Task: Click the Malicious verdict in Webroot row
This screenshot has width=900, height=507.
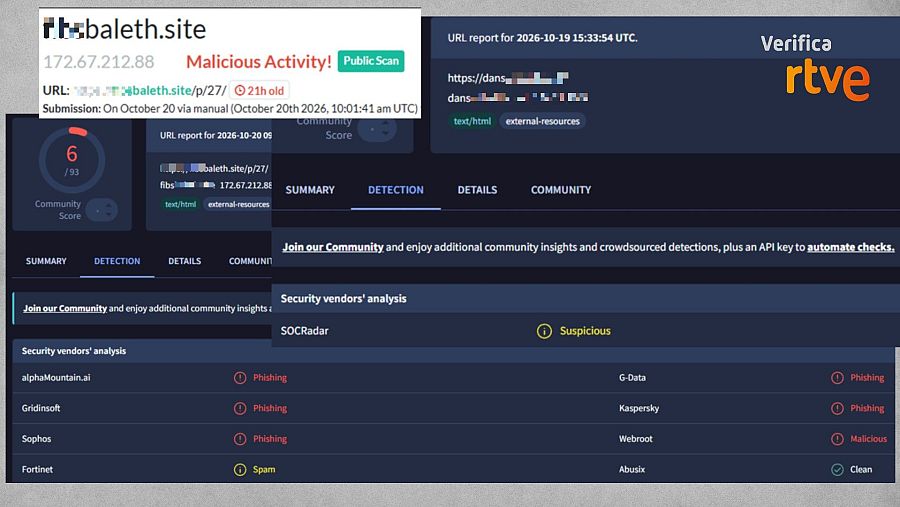Action: coord(868,439)
